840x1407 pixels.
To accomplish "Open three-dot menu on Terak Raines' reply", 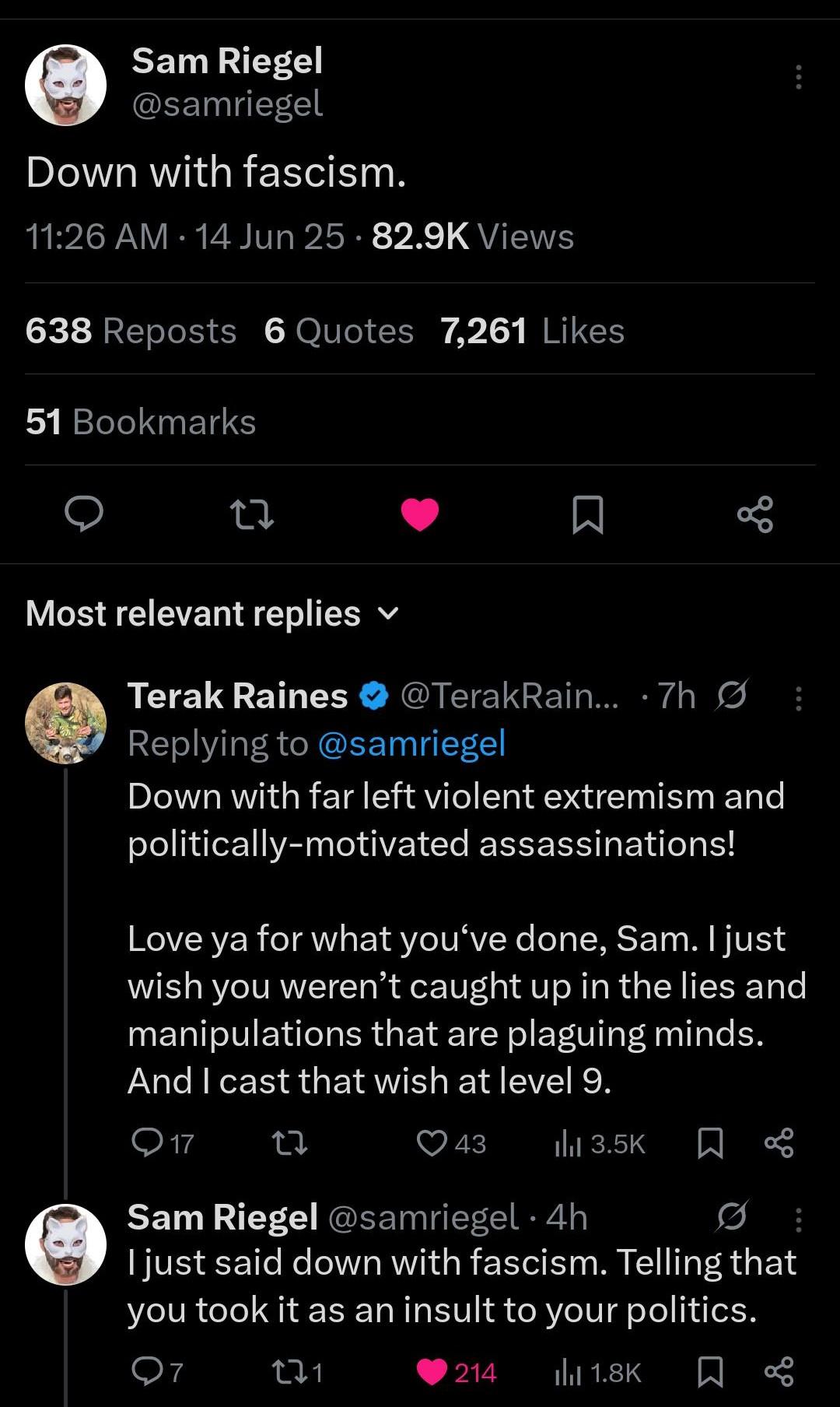I will 798,698.
